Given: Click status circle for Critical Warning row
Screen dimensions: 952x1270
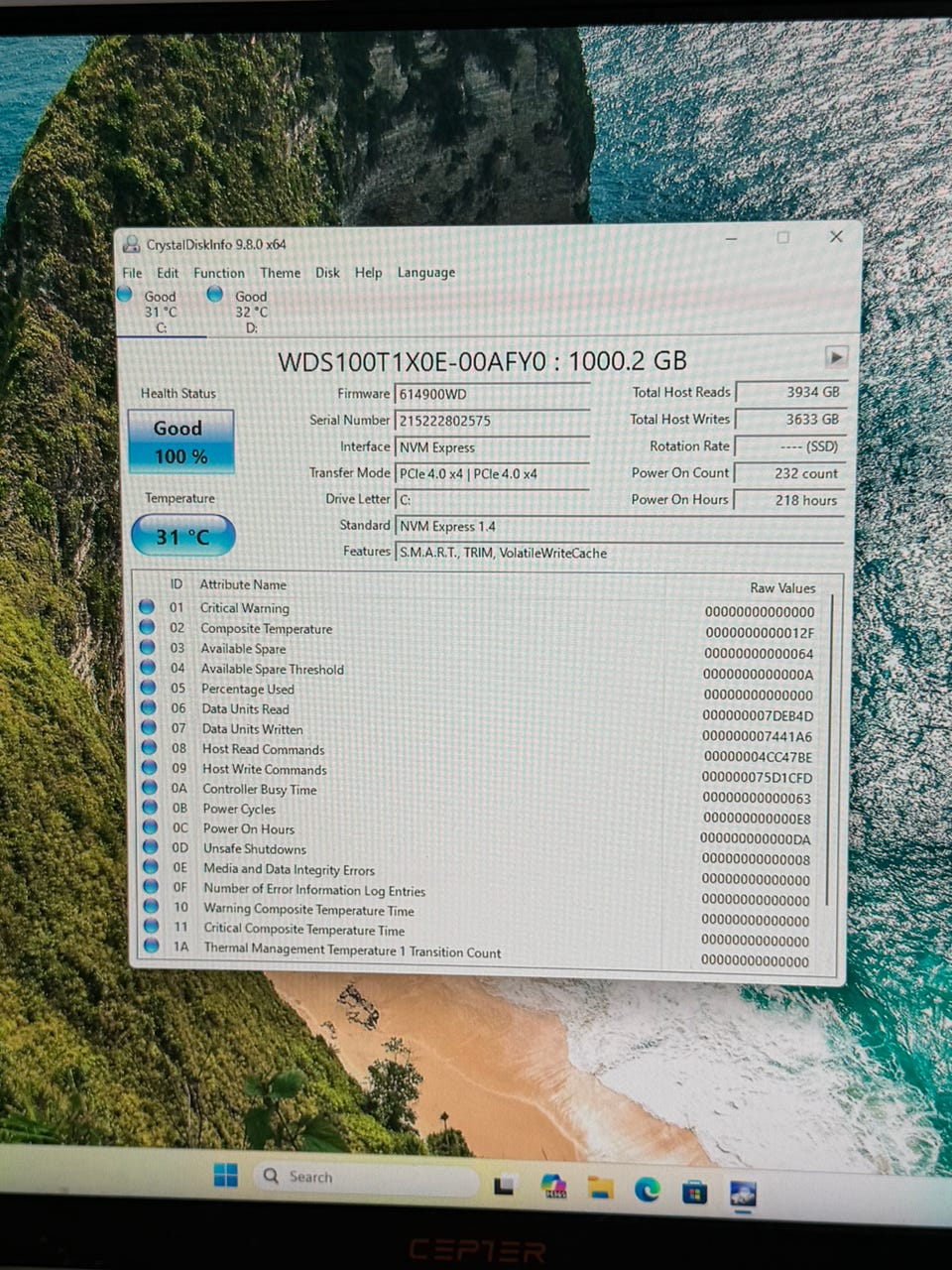Looking at the screenshot, I should [147, 607].
